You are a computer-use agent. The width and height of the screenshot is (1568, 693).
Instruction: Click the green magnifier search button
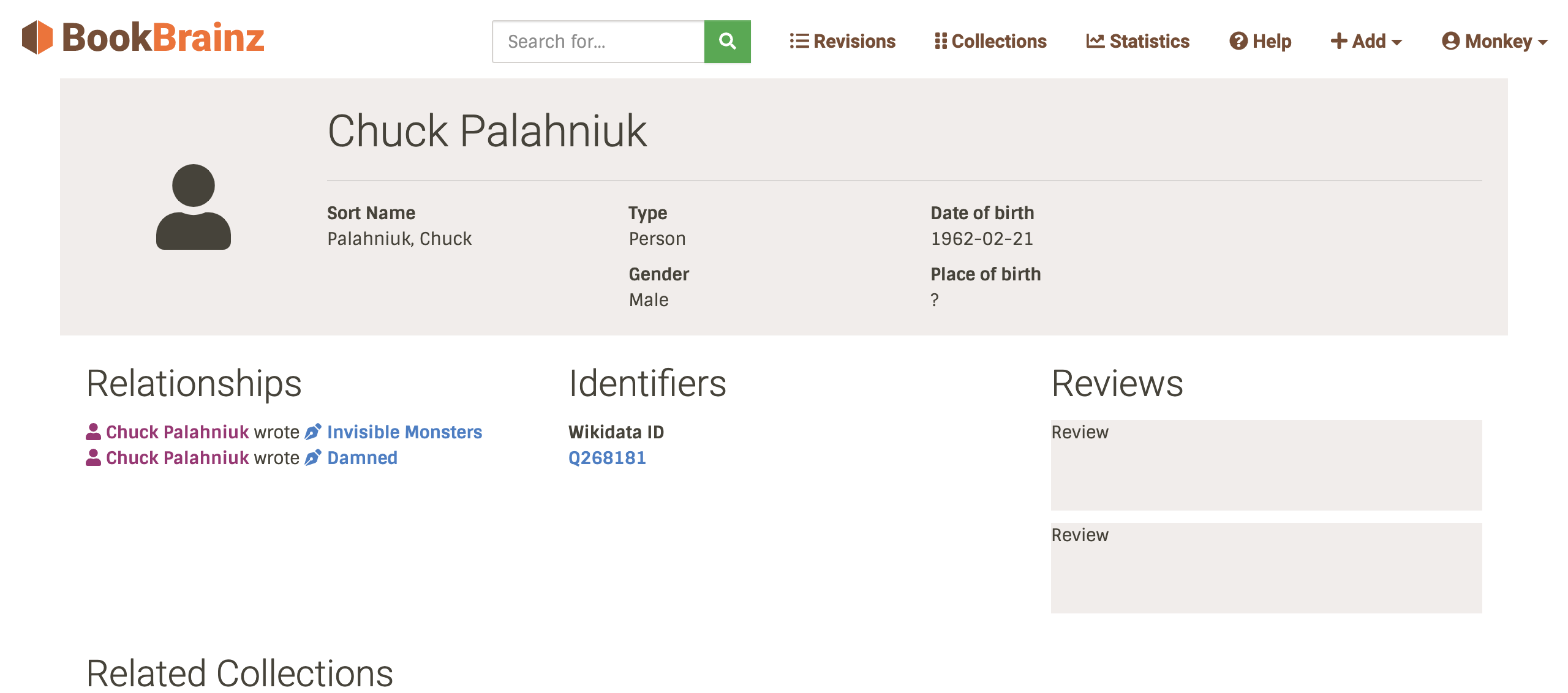tap(727, 42)
